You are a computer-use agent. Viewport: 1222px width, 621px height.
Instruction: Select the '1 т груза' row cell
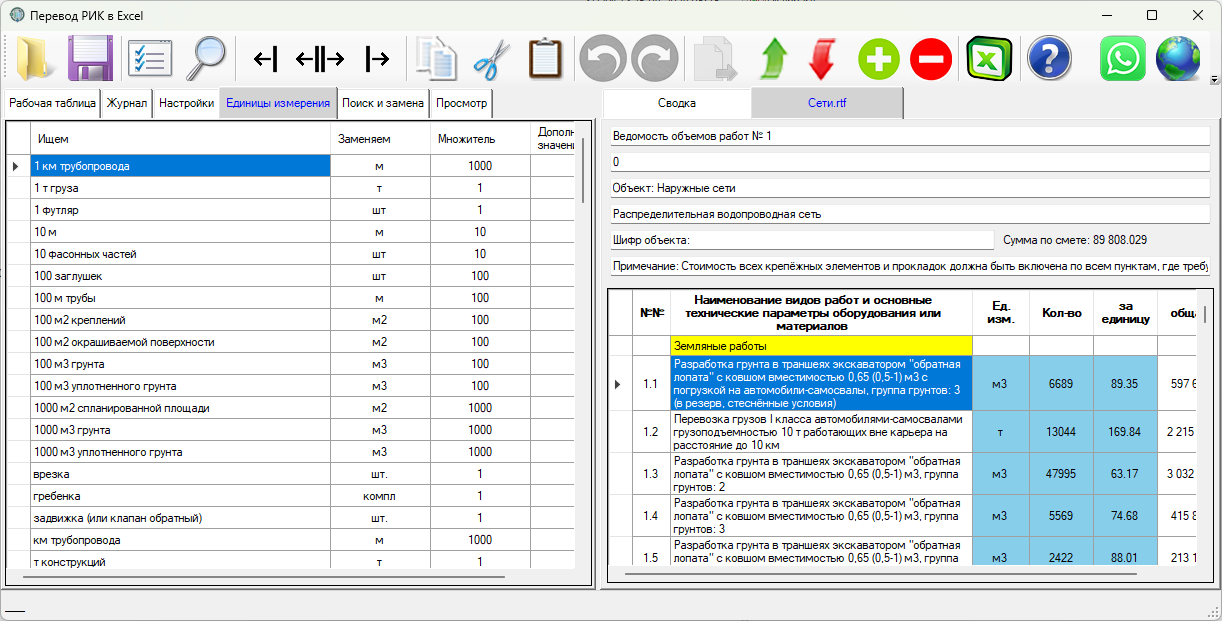click(x=180, y=188)
